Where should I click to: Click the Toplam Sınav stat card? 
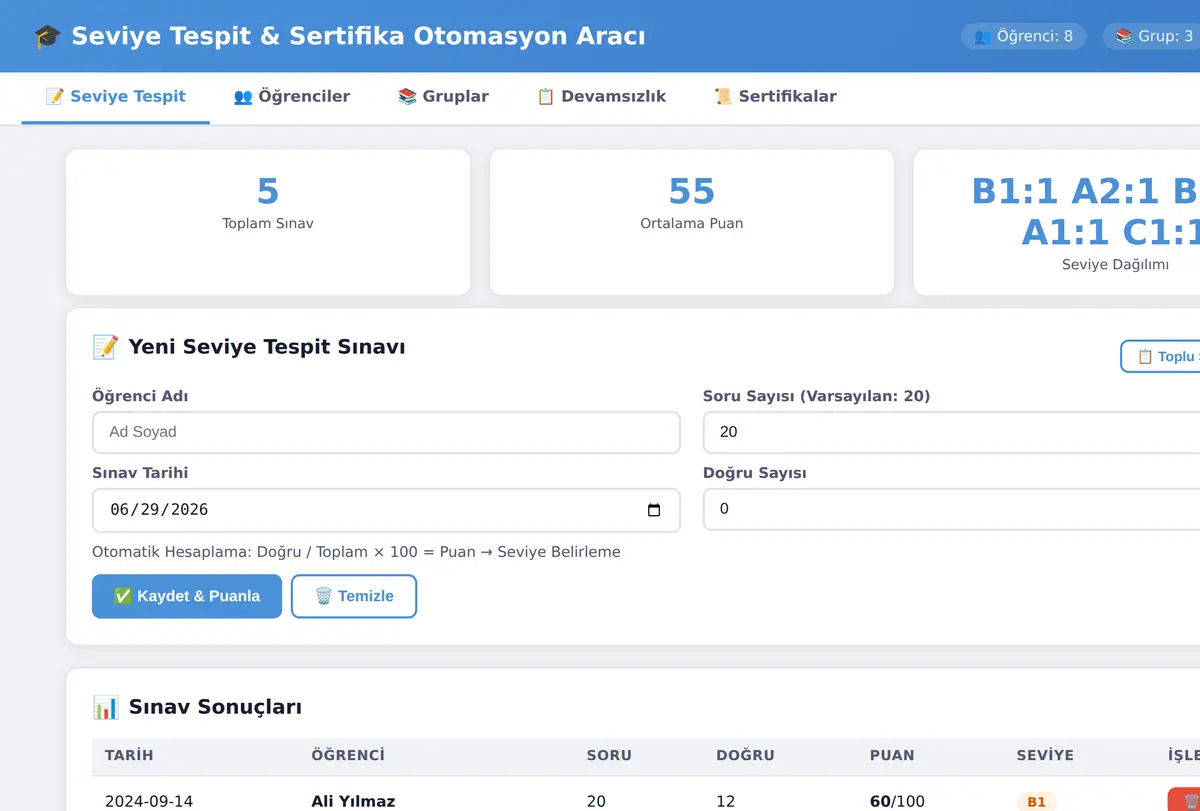point(268,222)
